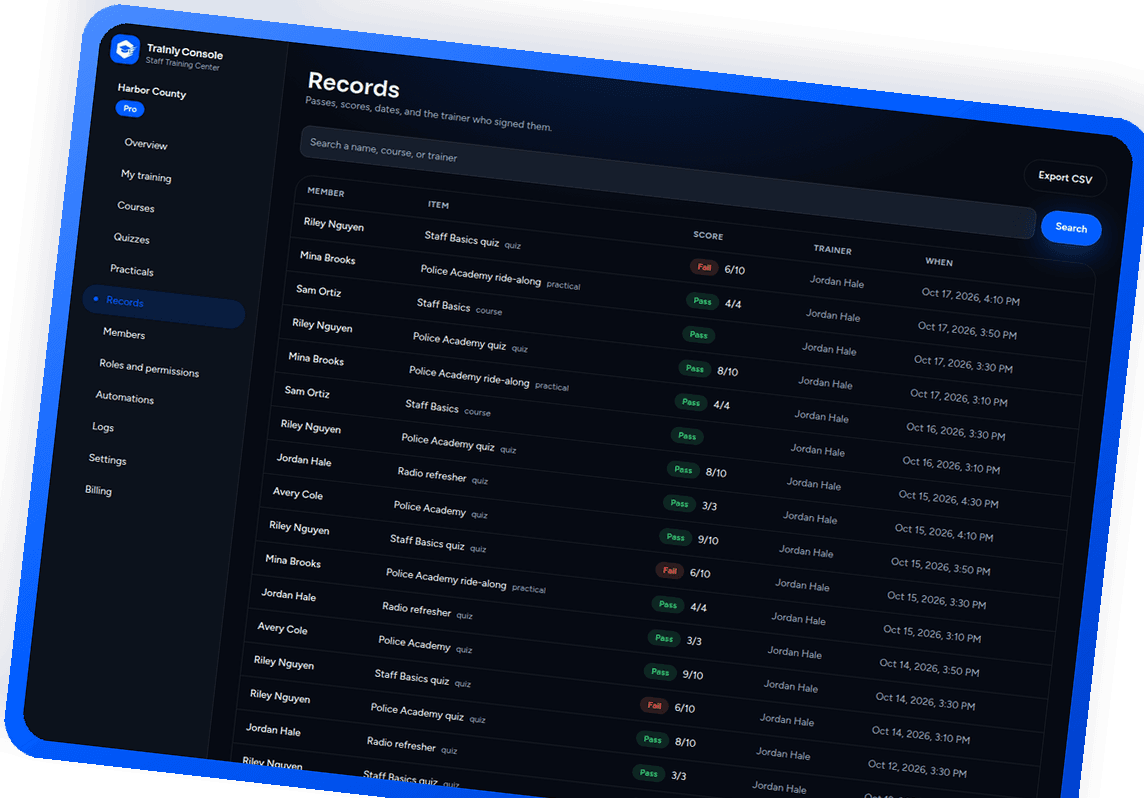Click member Jordan Hale in the Oct 15 4:10 PM row
The image size is (1144, 798).
pyautogui.click(x=304, y=460)
